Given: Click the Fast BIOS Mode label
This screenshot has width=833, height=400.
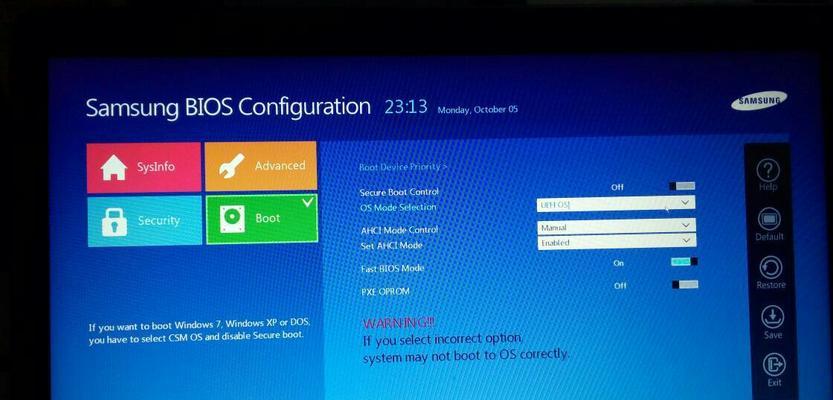Looking at the screenshot, I should coord(393,269).
